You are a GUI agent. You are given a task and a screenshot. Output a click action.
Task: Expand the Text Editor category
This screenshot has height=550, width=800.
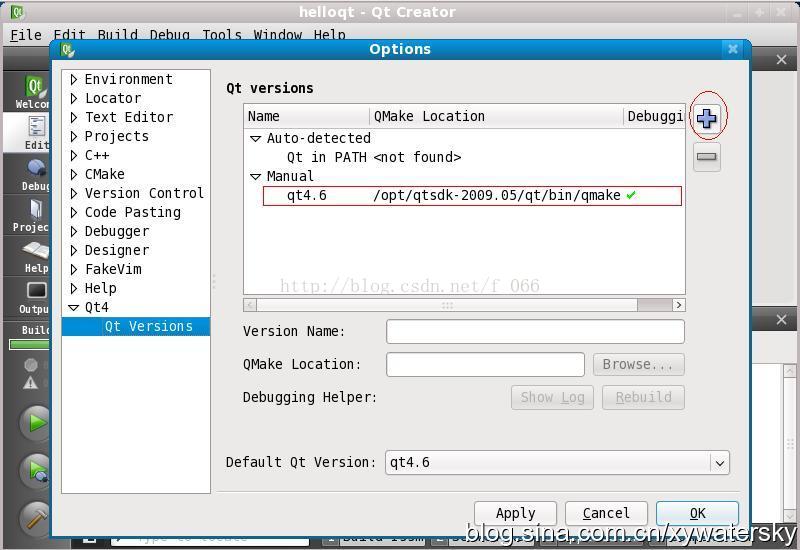74,117
